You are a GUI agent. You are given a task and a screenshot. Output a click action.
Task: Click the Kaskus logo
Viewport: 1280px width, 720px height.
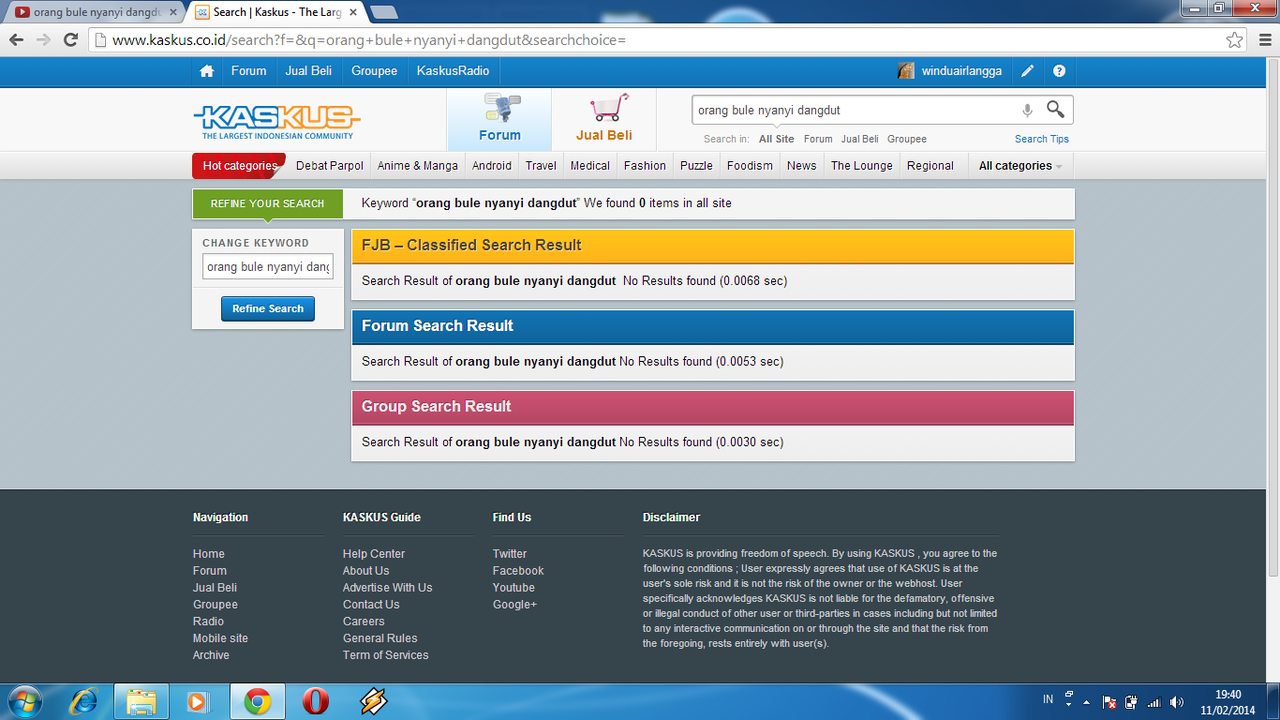coord(277,121)
